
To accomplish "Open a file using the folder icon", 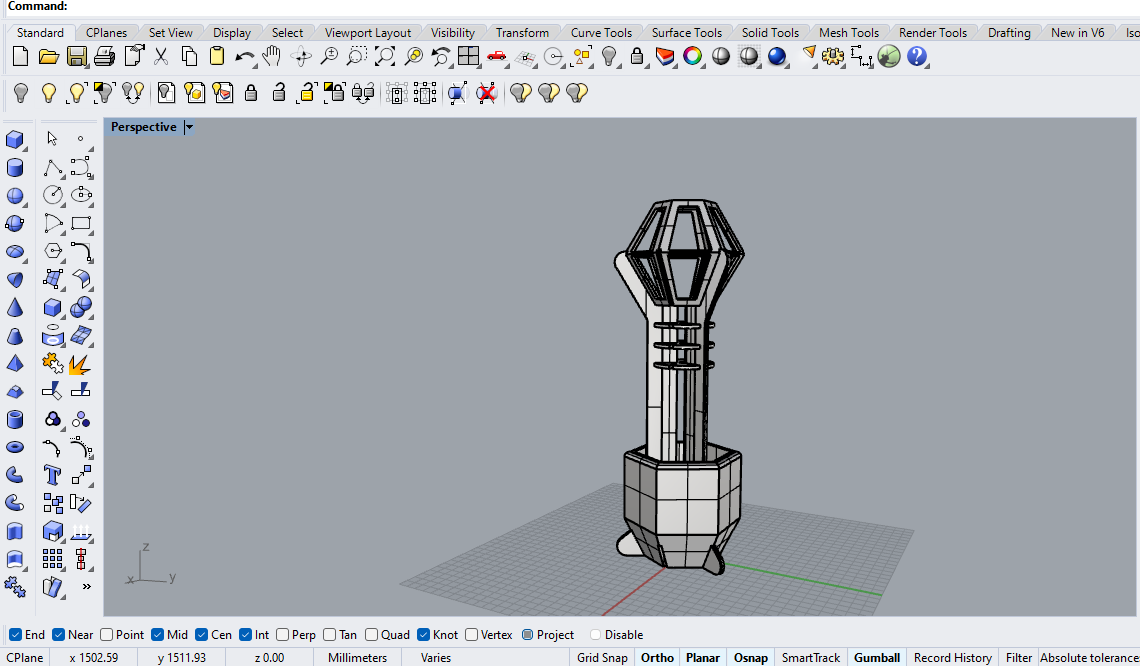I will click(49, 56).
